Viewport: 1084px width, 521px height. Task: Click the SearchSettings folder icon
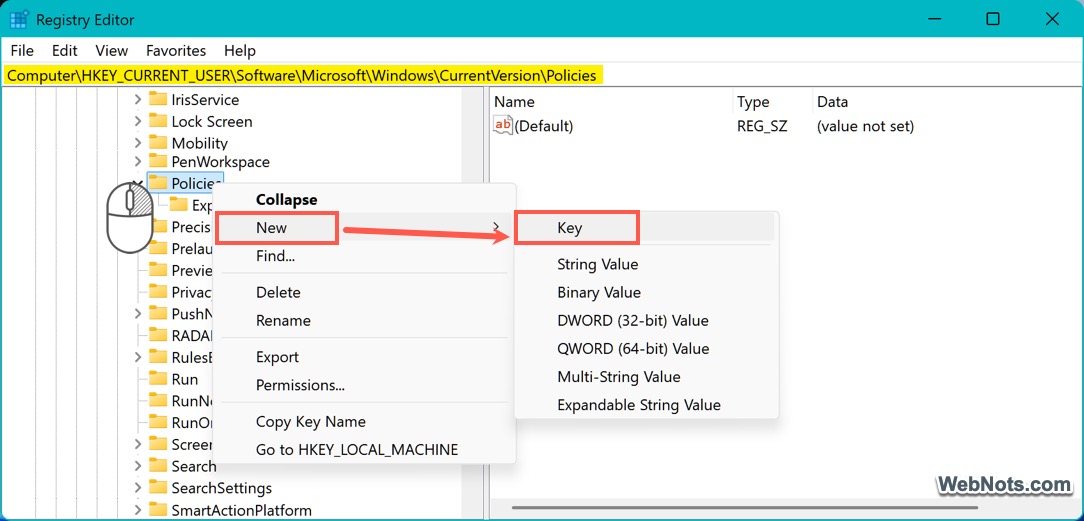(x=157, y=488)
